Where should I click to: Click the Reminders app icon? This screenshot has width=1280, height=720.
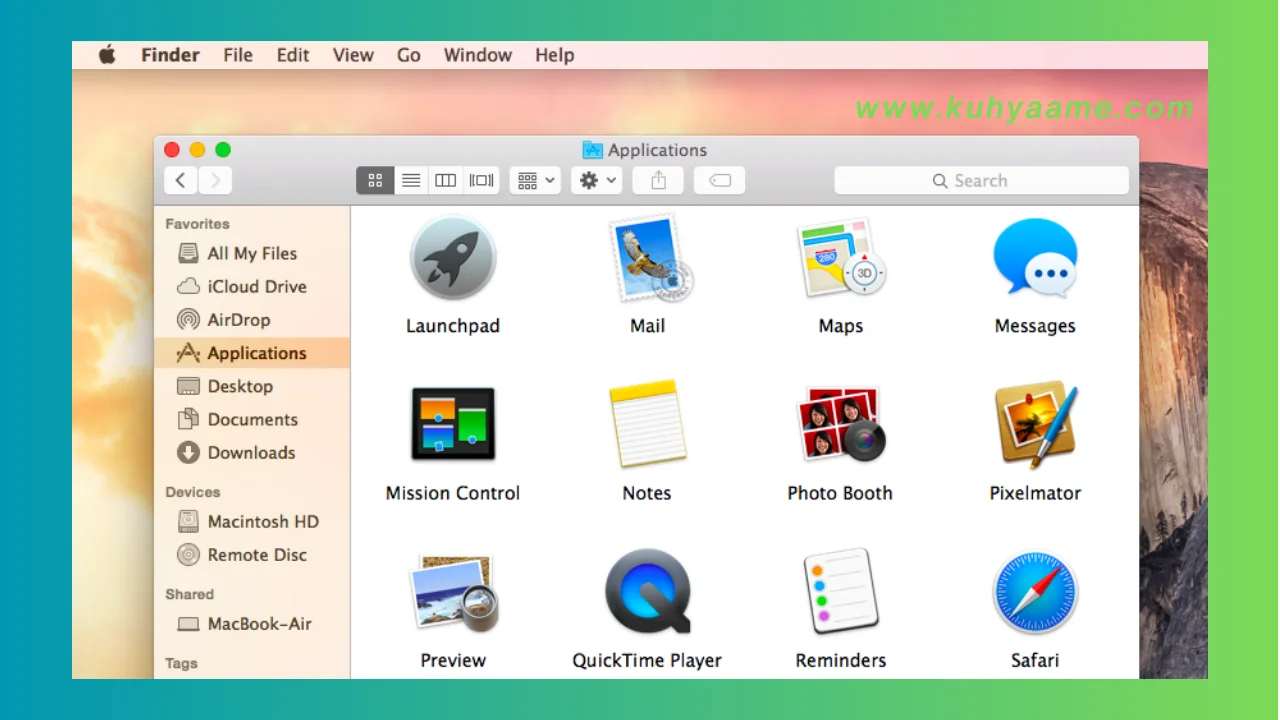click(841, 590)
